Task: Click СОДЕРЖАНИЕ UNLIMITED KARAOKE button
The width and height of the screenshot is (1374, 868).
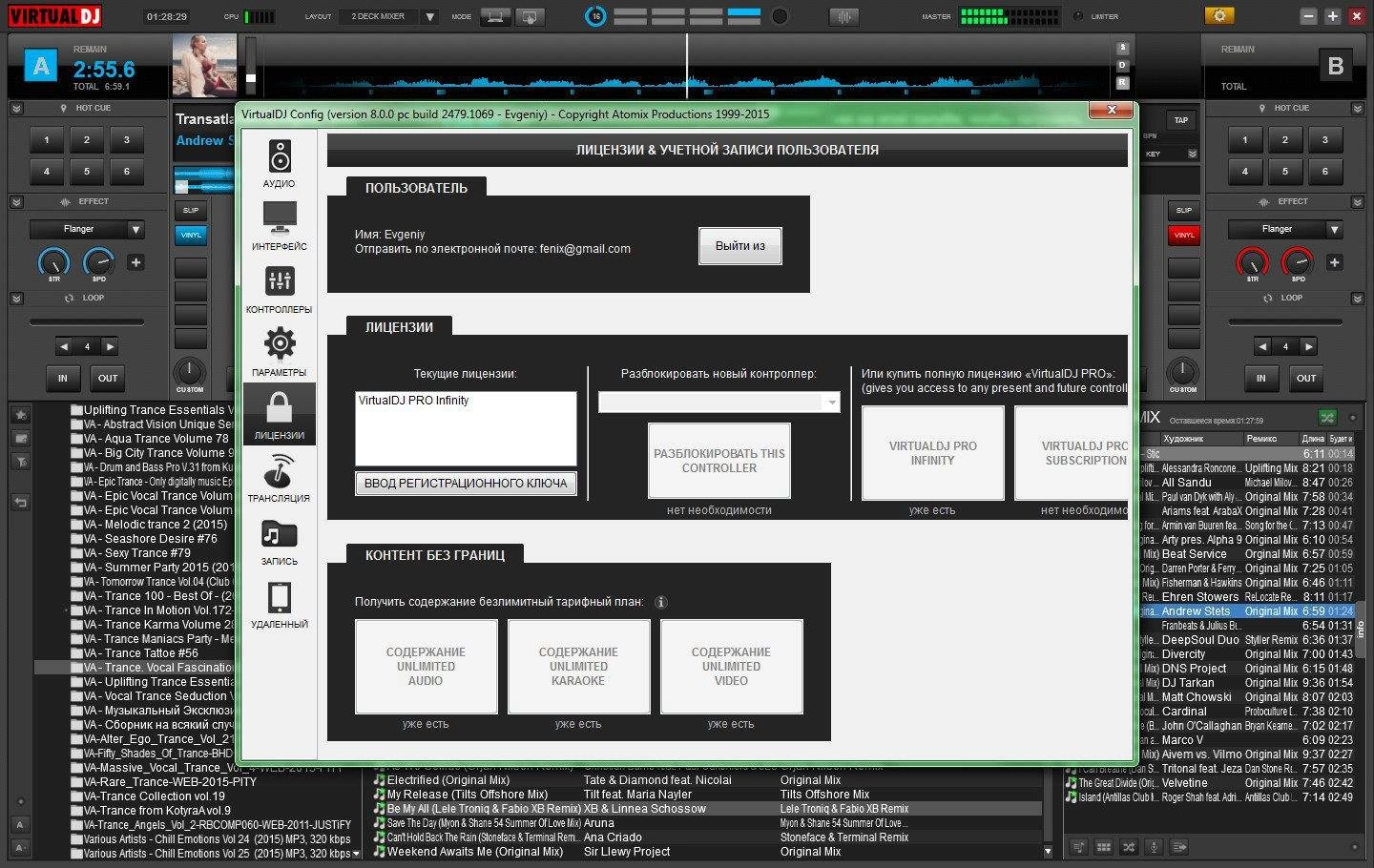Action: click(x=578, y=666)
